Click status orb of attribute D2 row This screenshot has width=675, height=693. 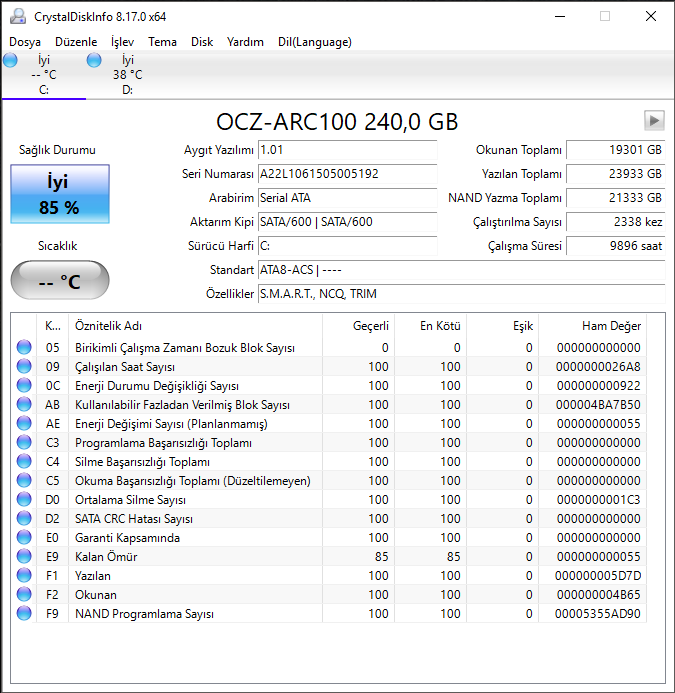(x=24, y=518)
